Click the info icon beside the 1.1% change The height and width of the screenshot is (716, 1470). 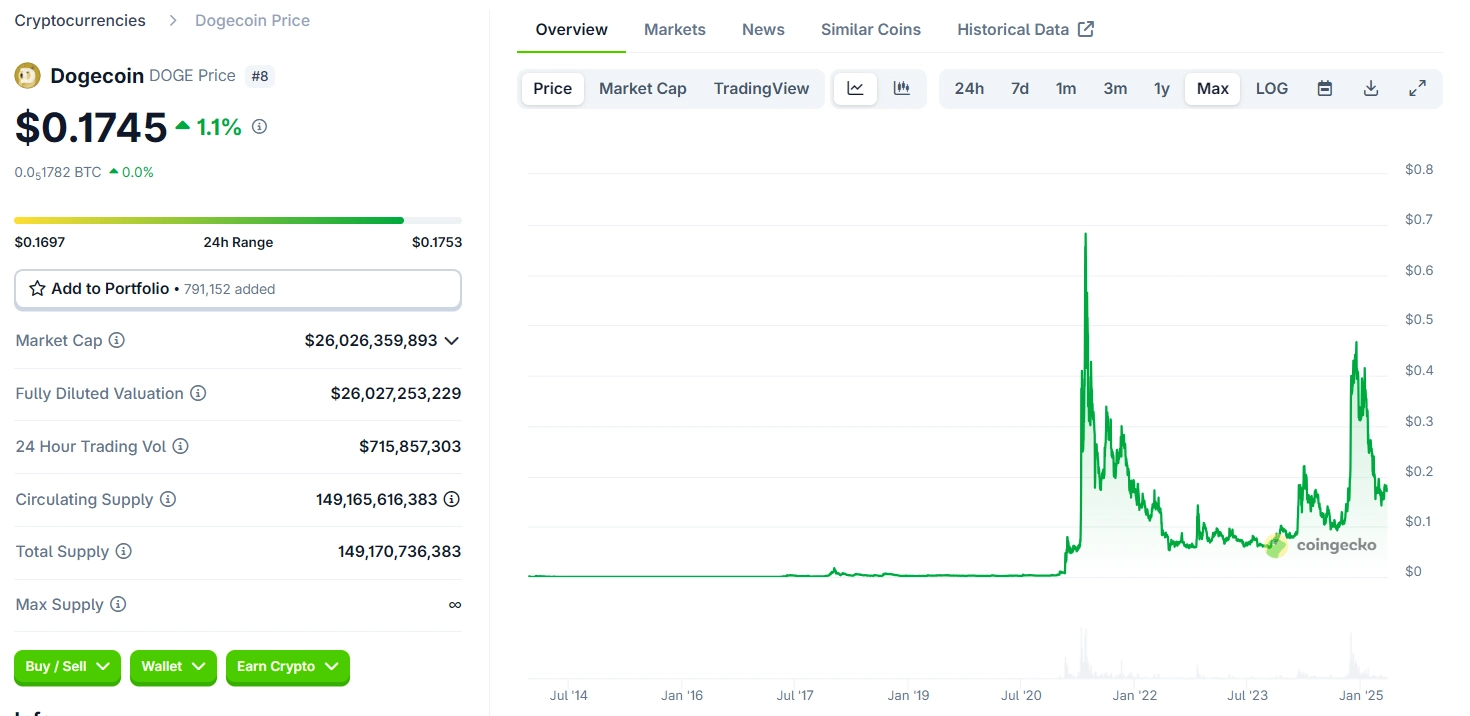point(259,127)
